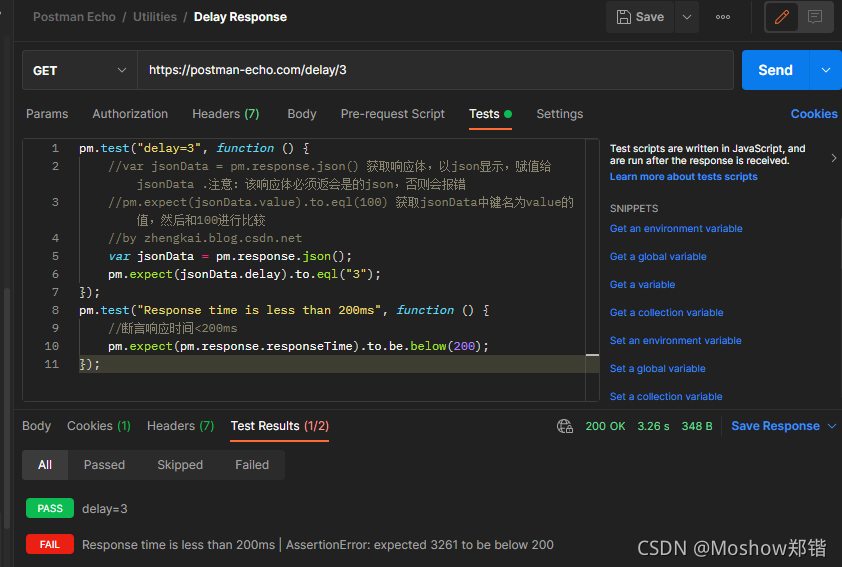Viewport: 842px width, 567px height.
Task: Insert Set an environment variable snippet
Action: pyautogui.click(x=676, y=340)
